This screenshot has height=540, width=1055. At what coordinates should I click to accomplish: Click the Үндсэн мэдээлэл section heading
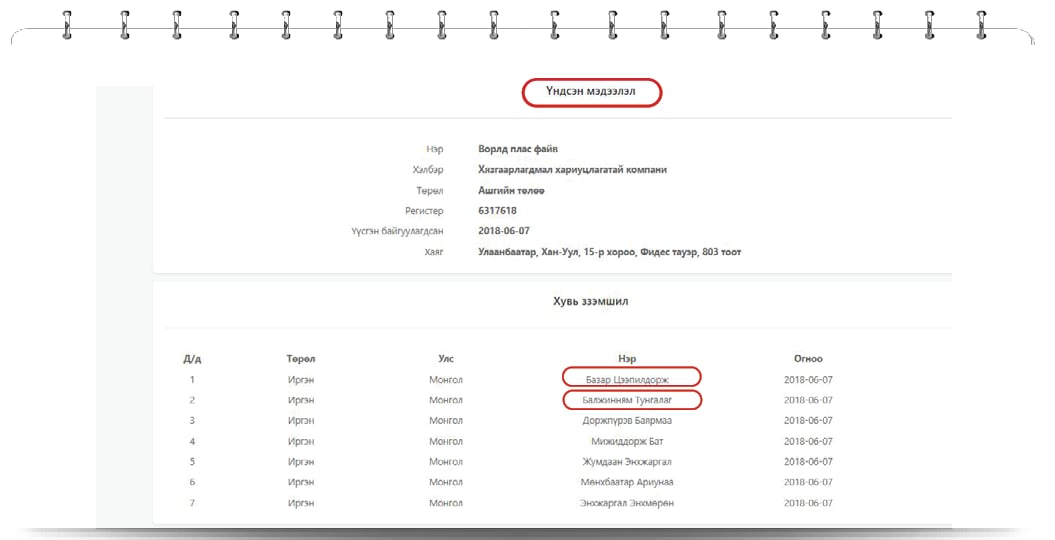click(590, 92)
